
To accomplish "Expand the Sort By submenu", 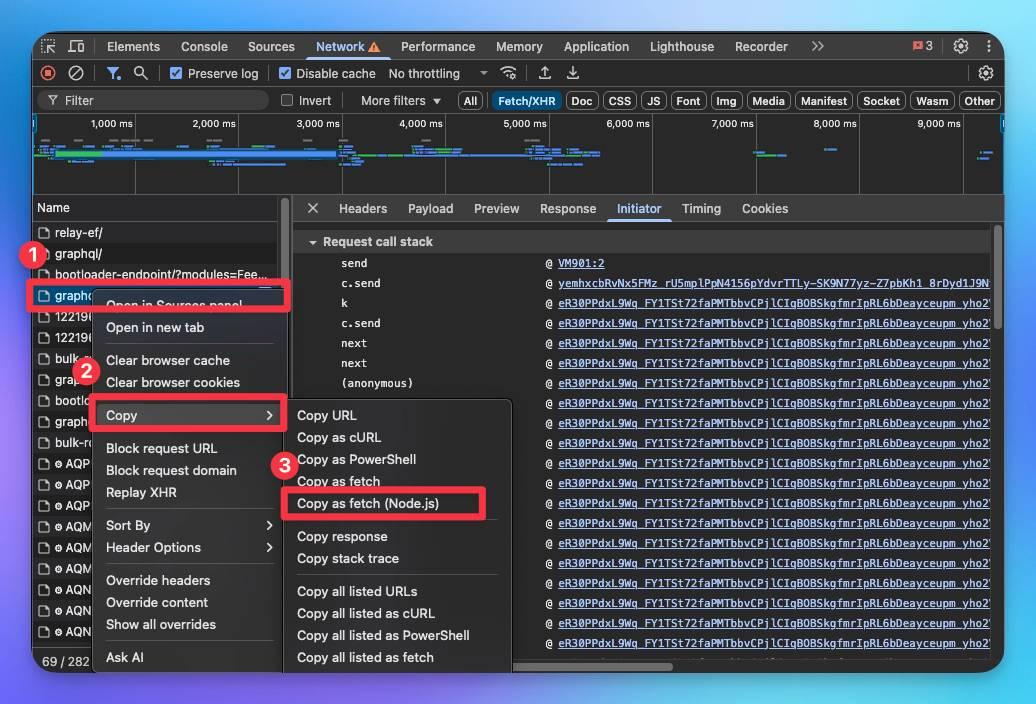I will [188, 526].
